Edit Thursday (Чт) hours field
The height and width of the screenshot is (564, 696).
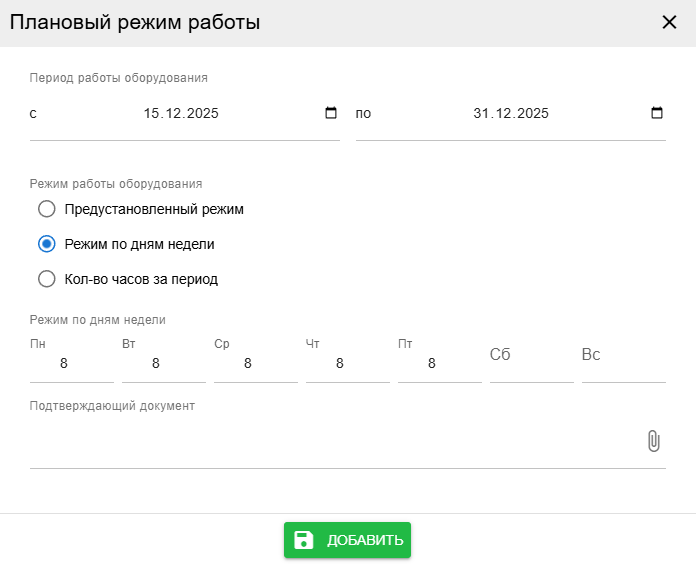[x=347, y=364]
